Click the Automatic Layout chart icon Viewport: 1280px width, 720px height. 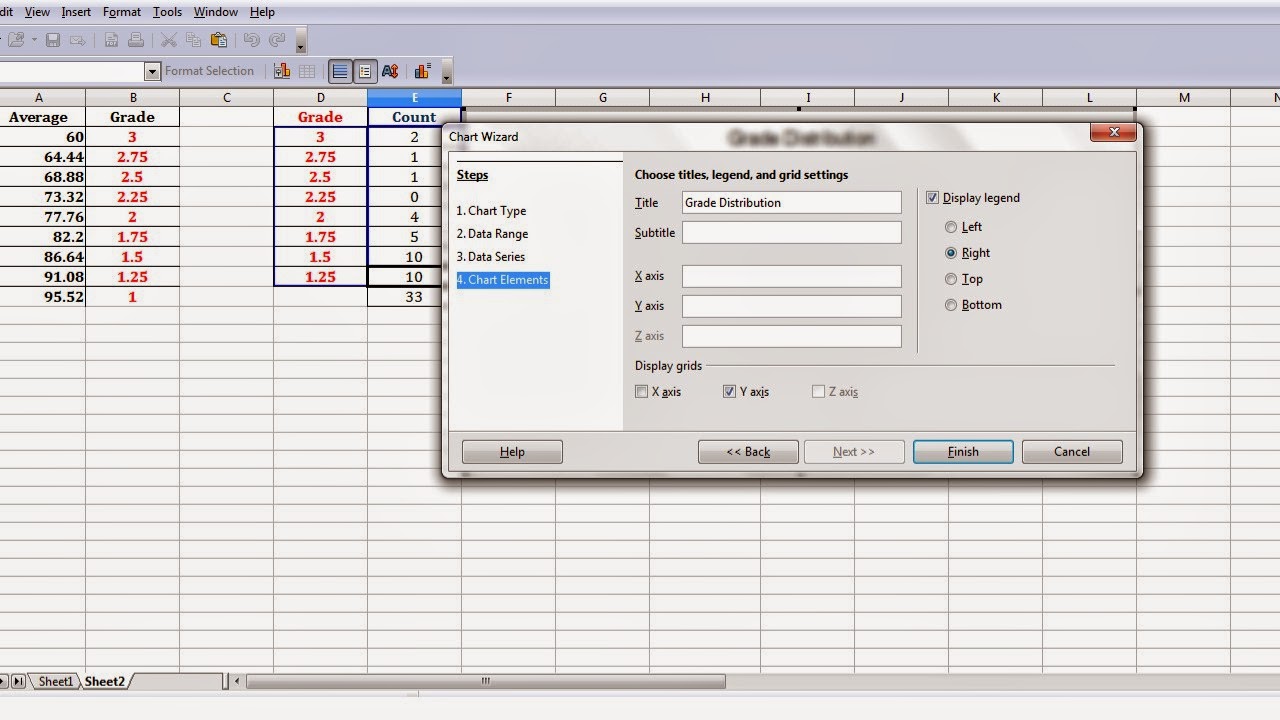click(x=421, y=70)
